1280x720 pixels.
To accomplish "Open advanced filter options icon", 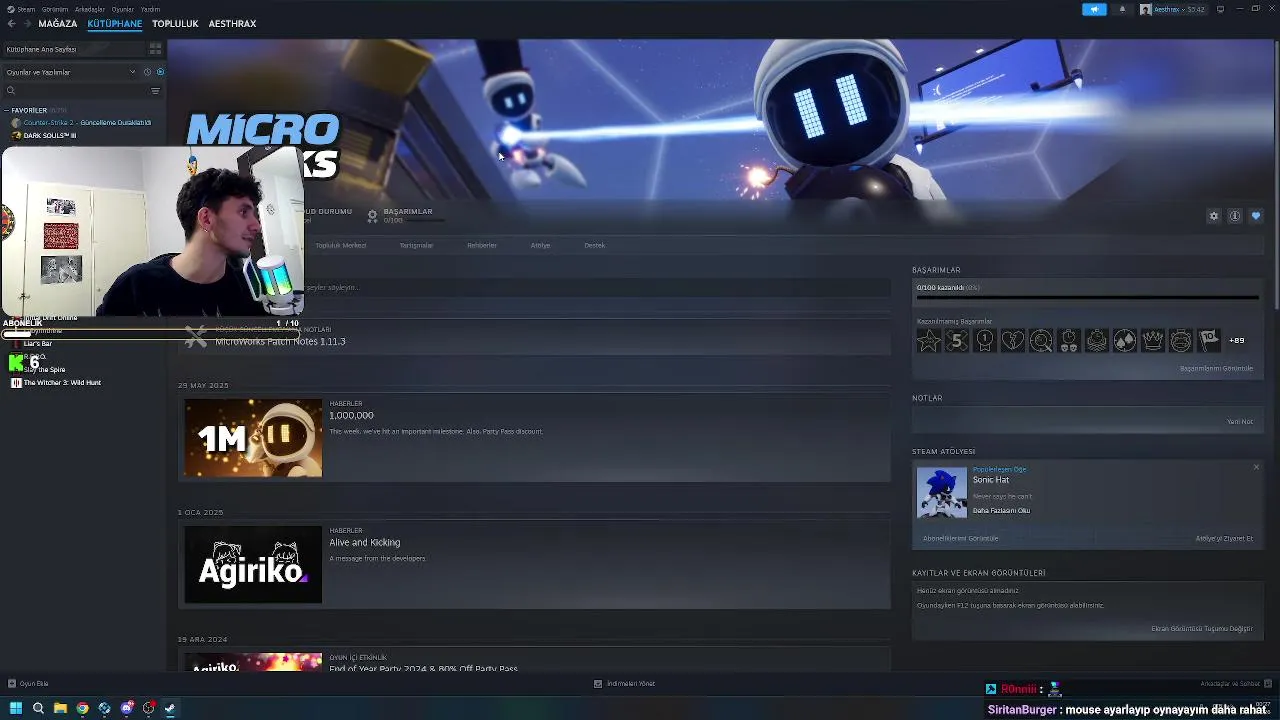I will click(155, 91).
